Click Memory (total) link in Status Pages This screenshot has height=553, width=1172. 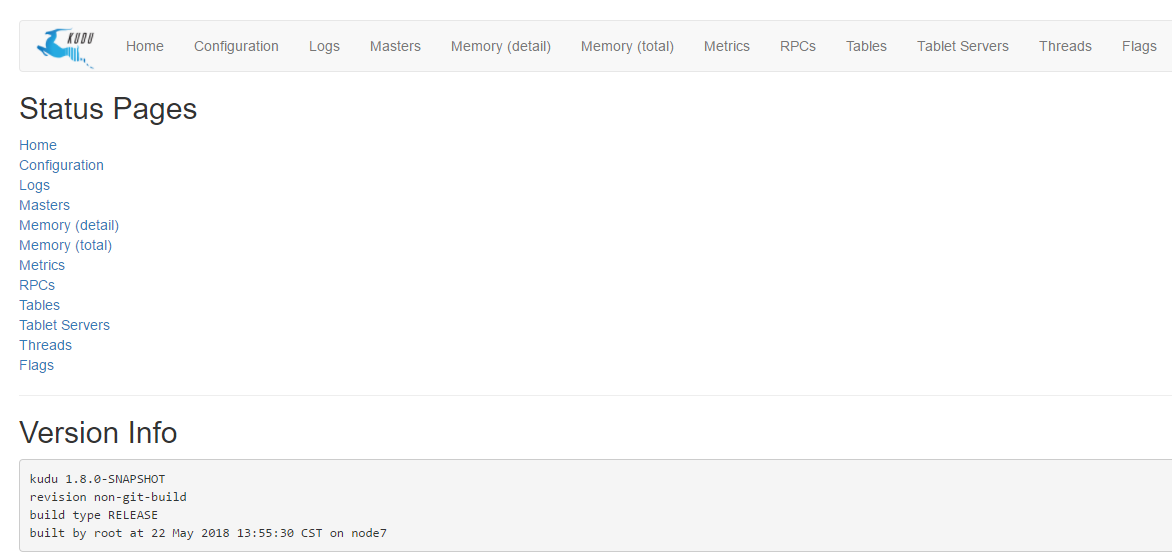[66, 245]
